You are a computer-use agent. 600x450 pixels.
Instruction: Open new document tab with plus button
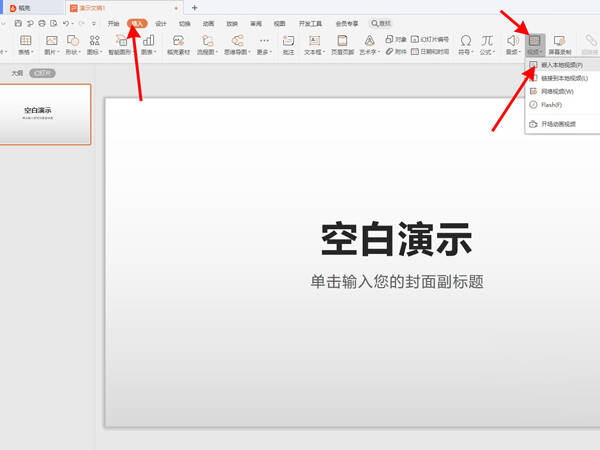[x=194, y=8]
